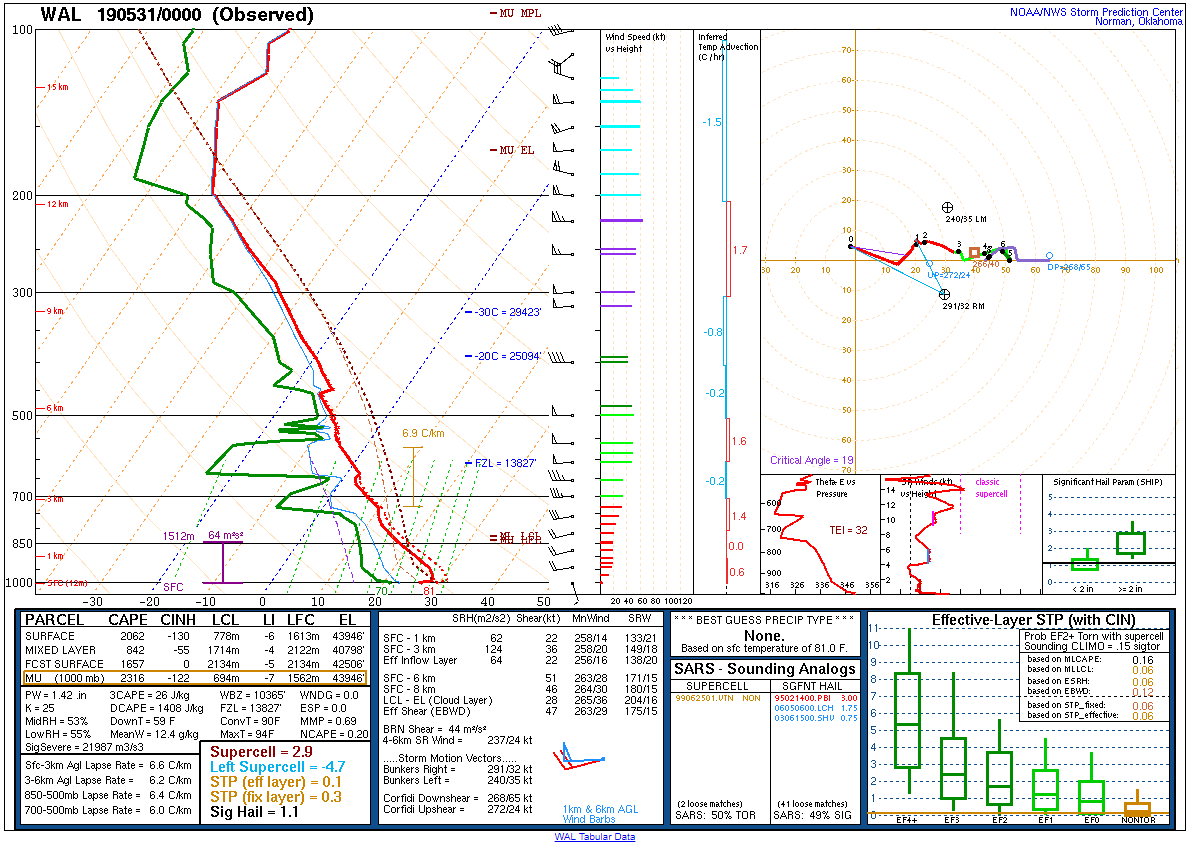Image resolution: width=1192 pixels, height=845 pixels.
Task: Click the 'TEI = 32' value
Action: coord(848,530)
